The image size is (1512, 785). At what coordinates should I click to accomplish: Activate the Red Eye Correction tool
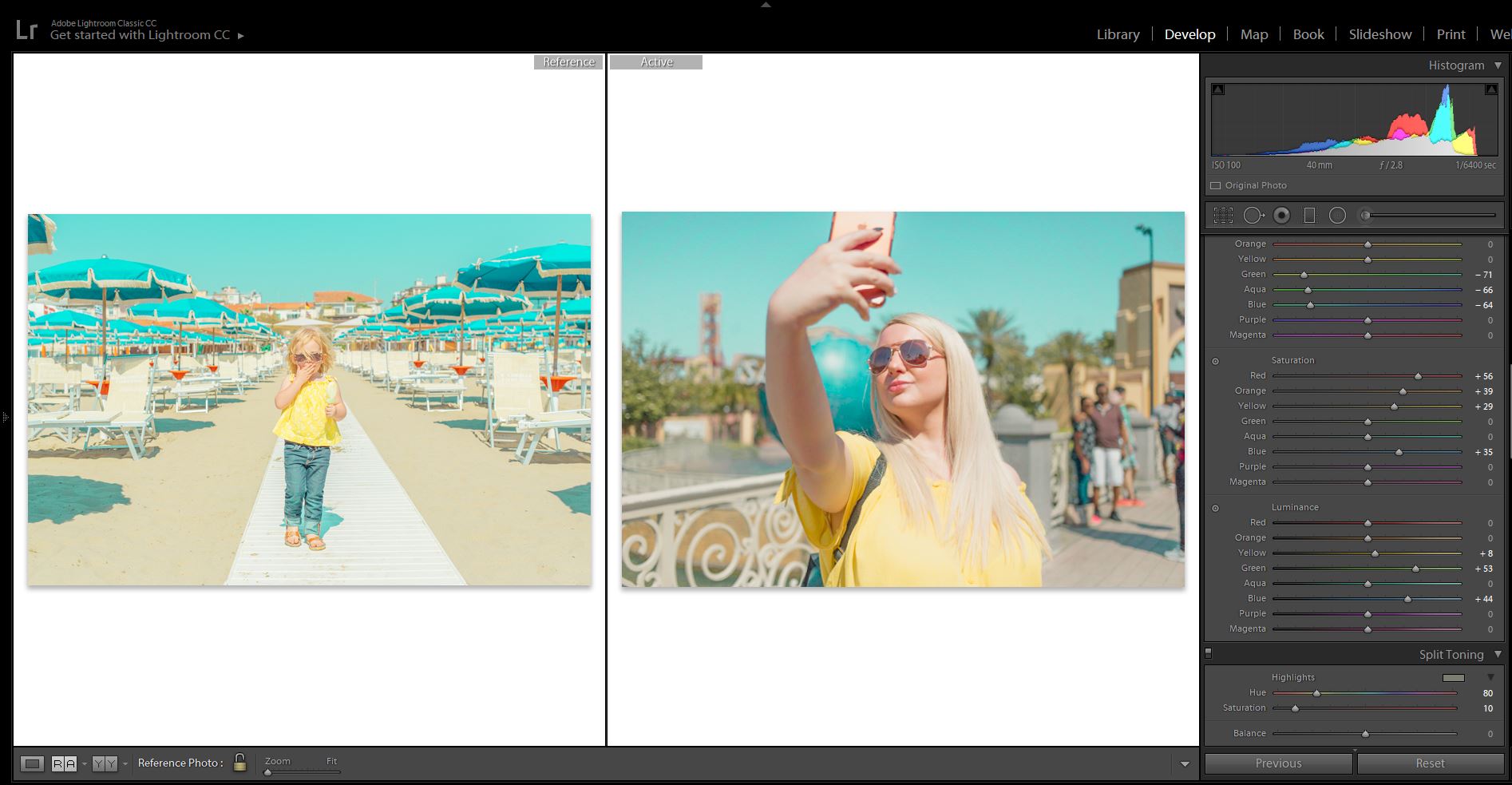1282,216
